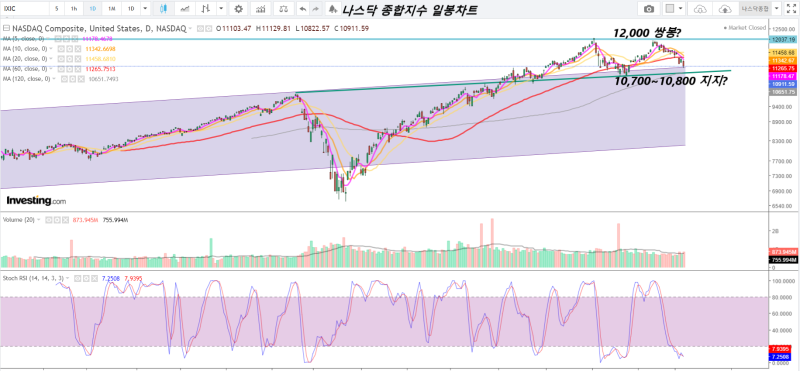Switch to the area chart style icon
Screen dimensions: 800x371
click(x=186, y=9)
